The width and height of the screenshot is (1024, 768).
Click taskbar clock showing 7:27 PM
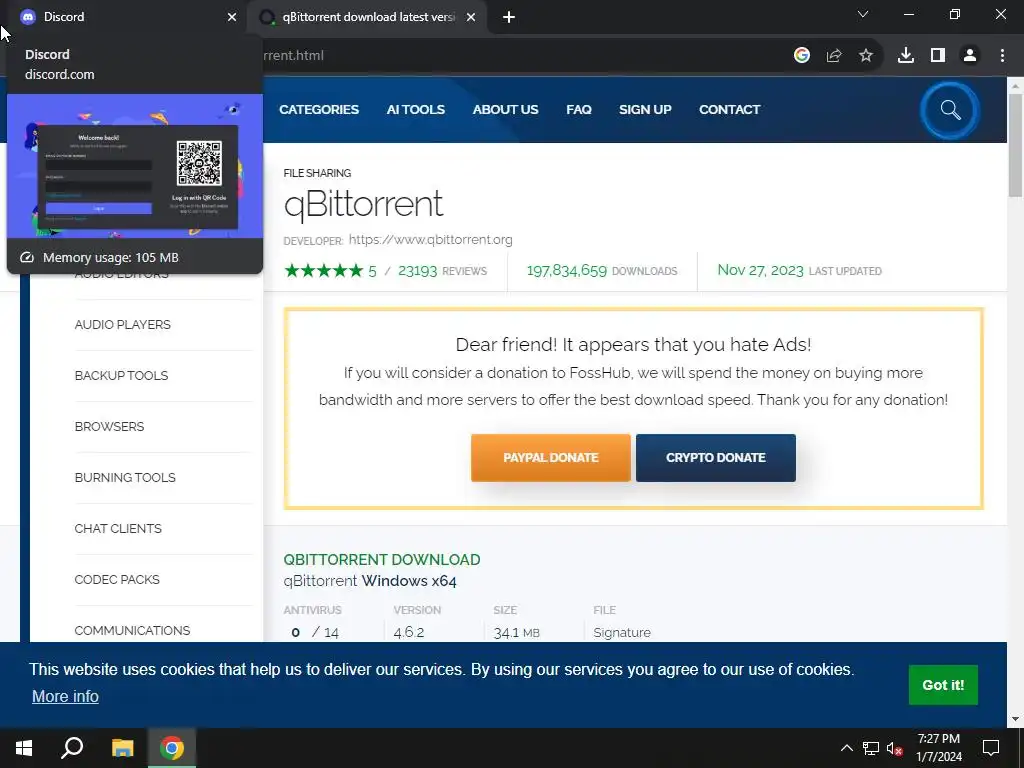click(938, 748)
